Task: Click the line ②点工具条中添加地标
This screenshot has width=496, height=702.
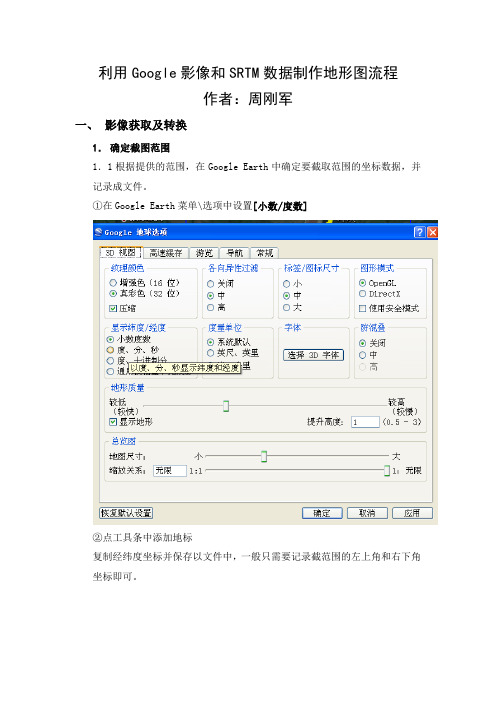Action: point(142,537)
